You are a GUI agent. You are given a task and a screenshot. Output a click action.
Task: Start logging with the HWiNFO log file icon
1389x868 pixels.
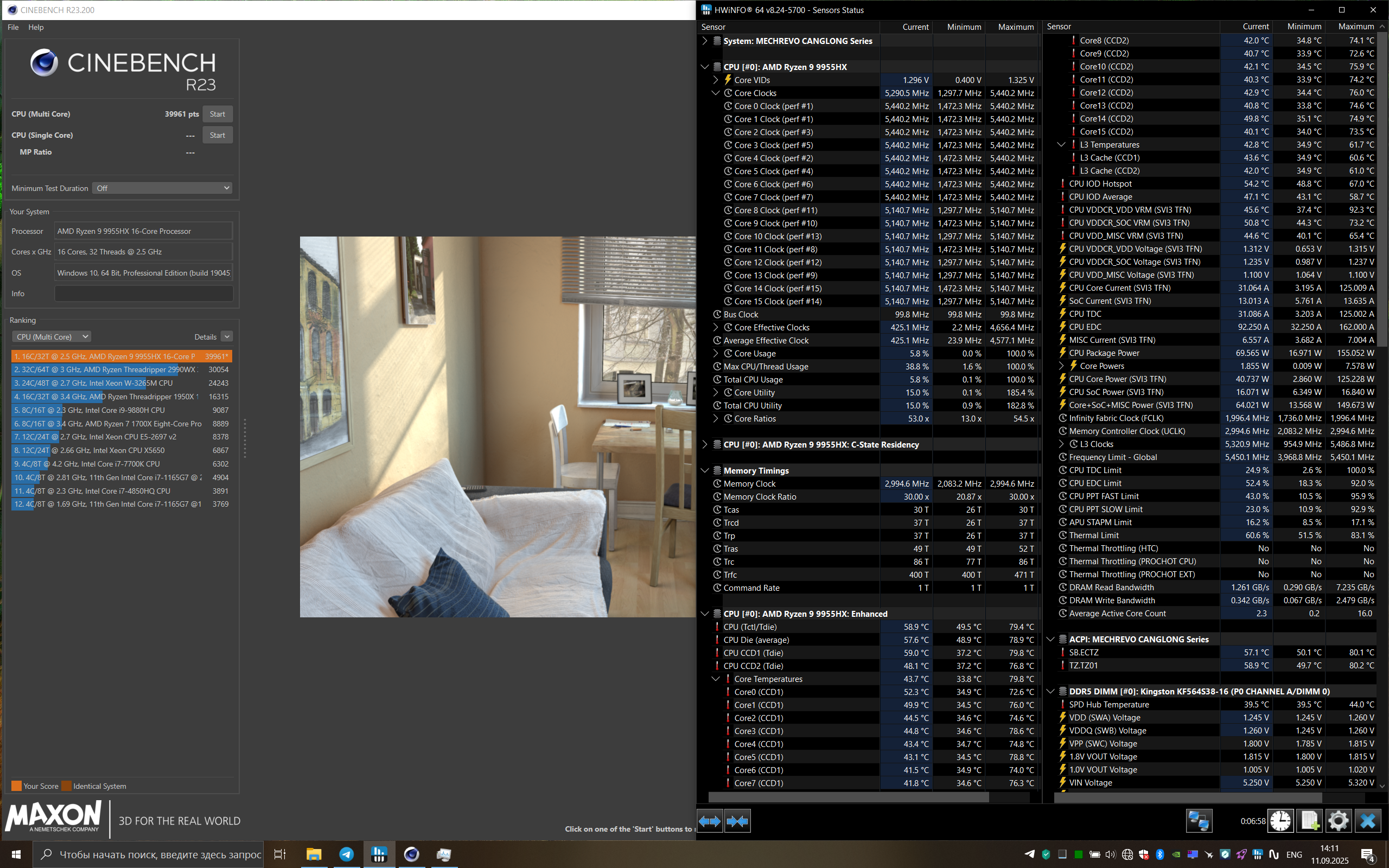[1310, 821]
